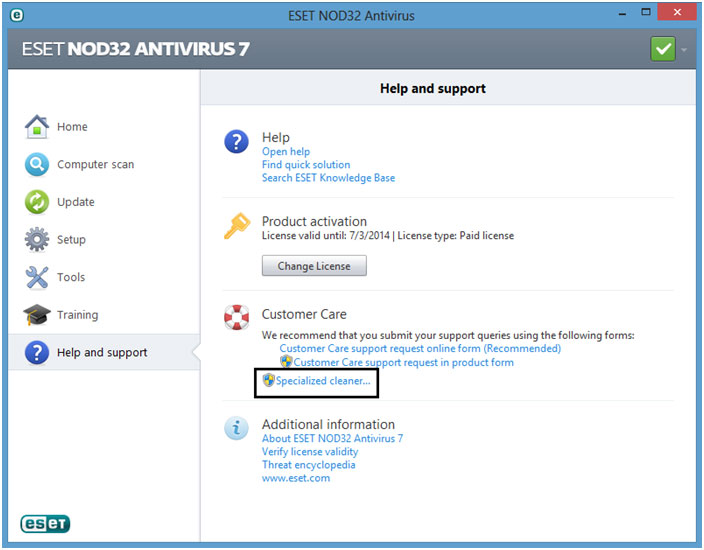The height and width of the screenshot is (550, 704).
Task: Open help link under Help
Action: [286, 152]
